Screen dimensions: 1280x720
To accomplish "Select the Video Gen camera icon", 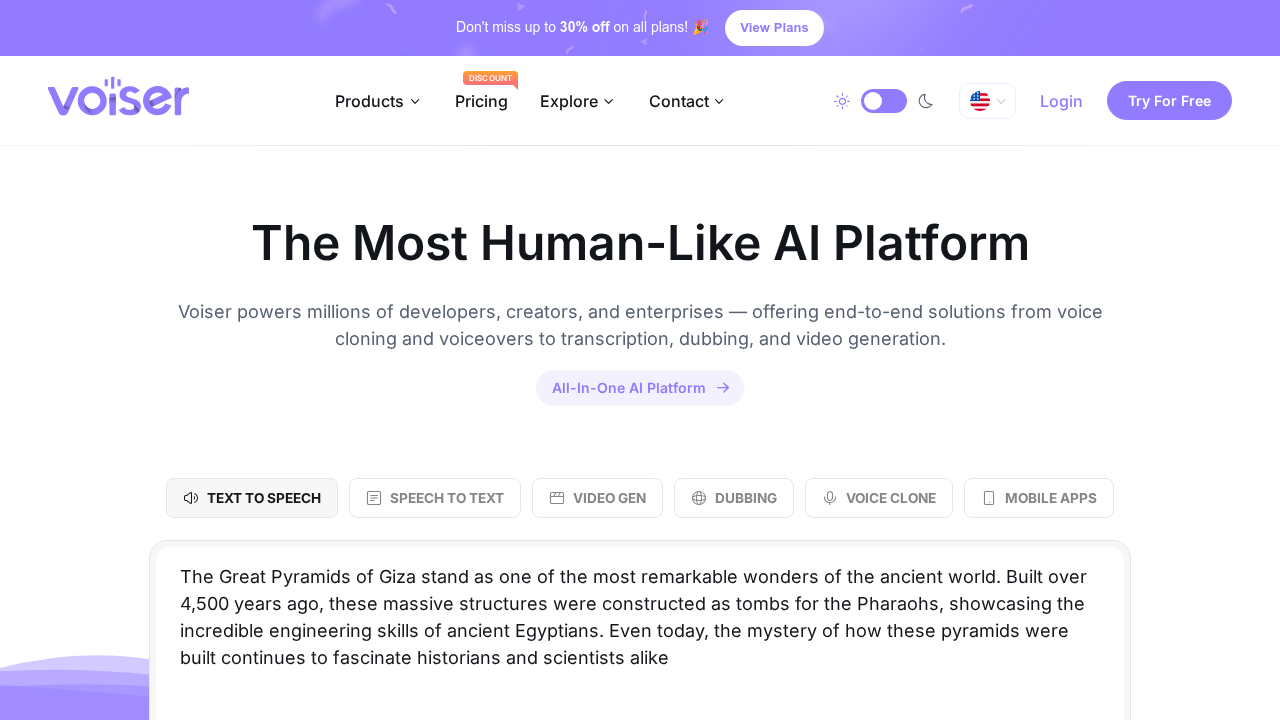I will (x=557, y=497).
